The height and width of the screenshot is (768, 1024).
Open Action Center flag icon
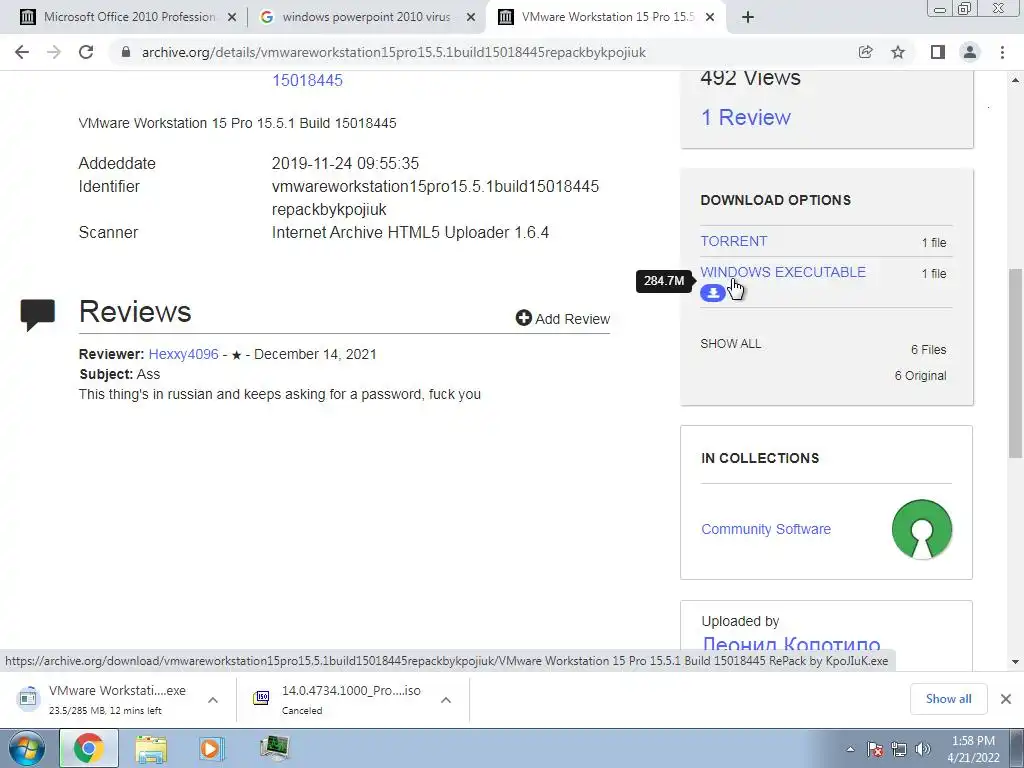coord(875,750)
